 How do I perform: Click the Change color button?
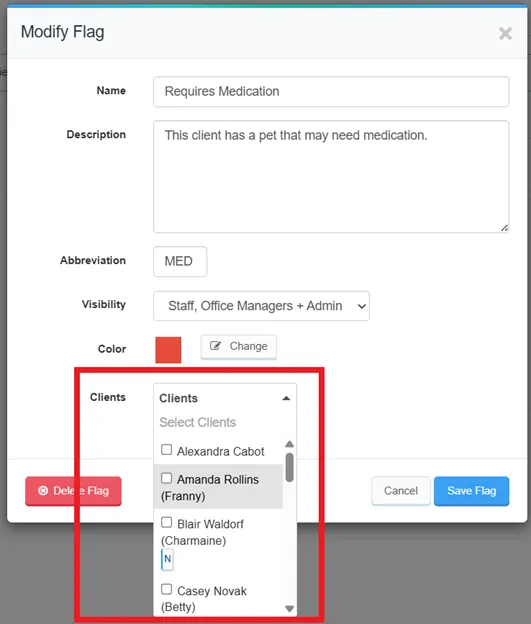(238, 347)
